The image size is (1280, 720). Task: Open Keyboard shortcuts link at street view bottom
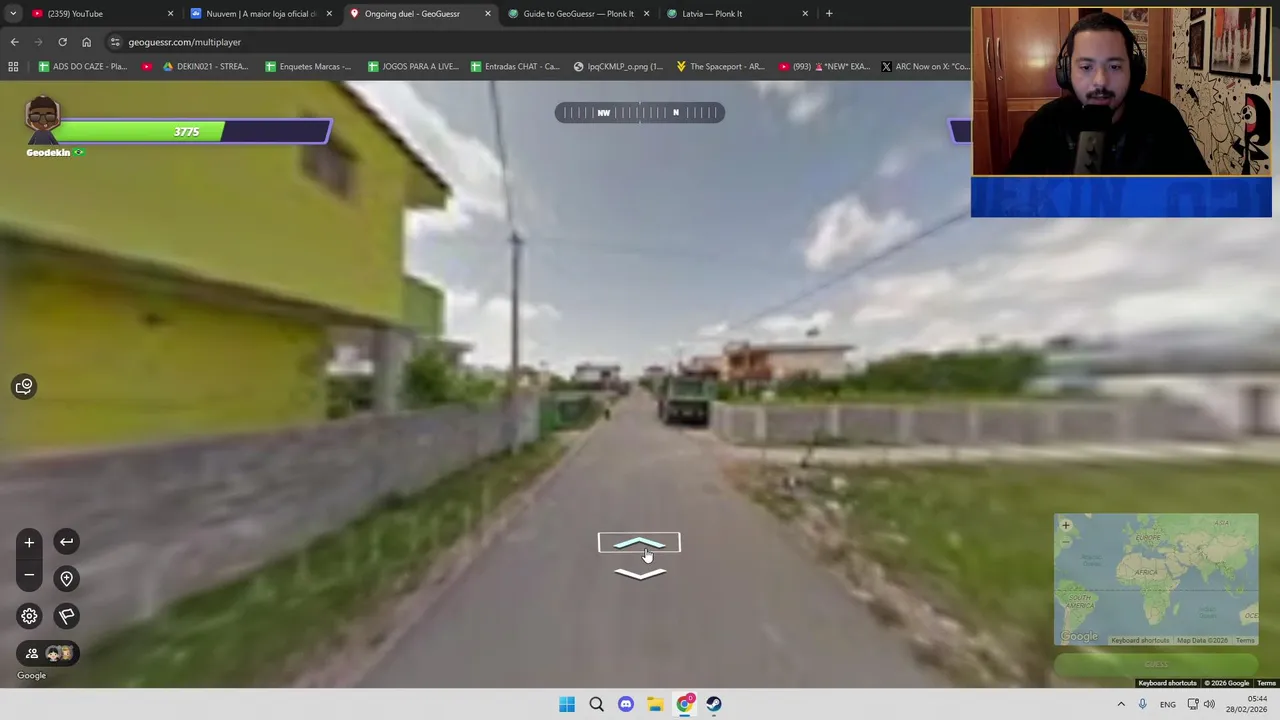[1167, 683]
